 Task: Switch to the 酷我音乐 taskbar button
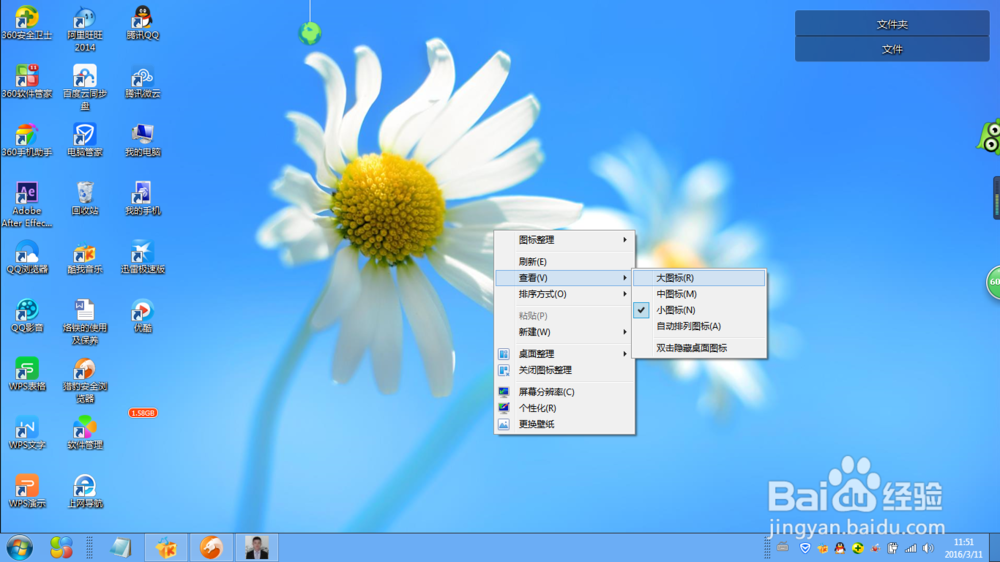[x=166, y=548]
